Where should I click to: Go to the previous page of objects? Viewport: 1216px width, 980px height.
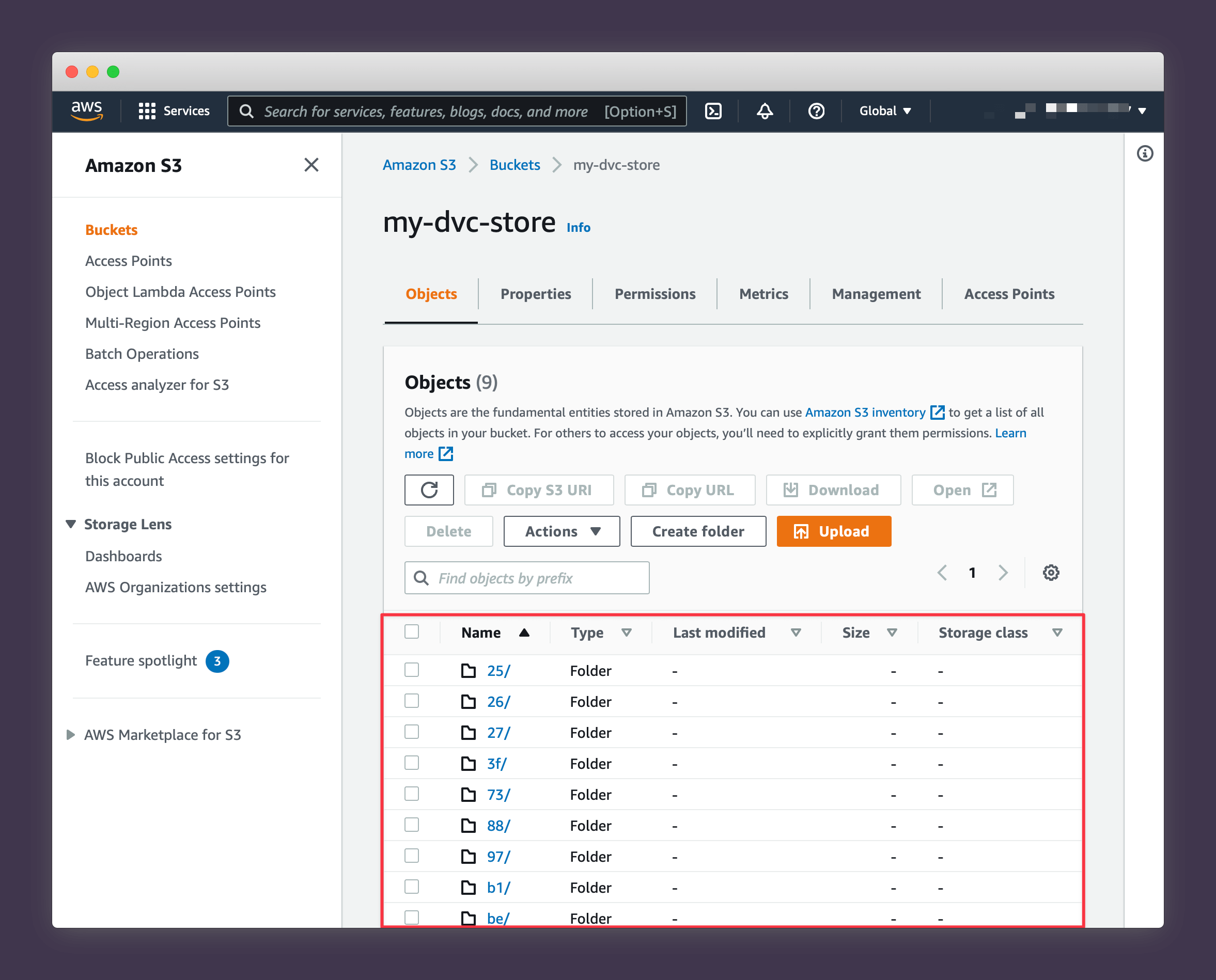[x=942, y=573]
